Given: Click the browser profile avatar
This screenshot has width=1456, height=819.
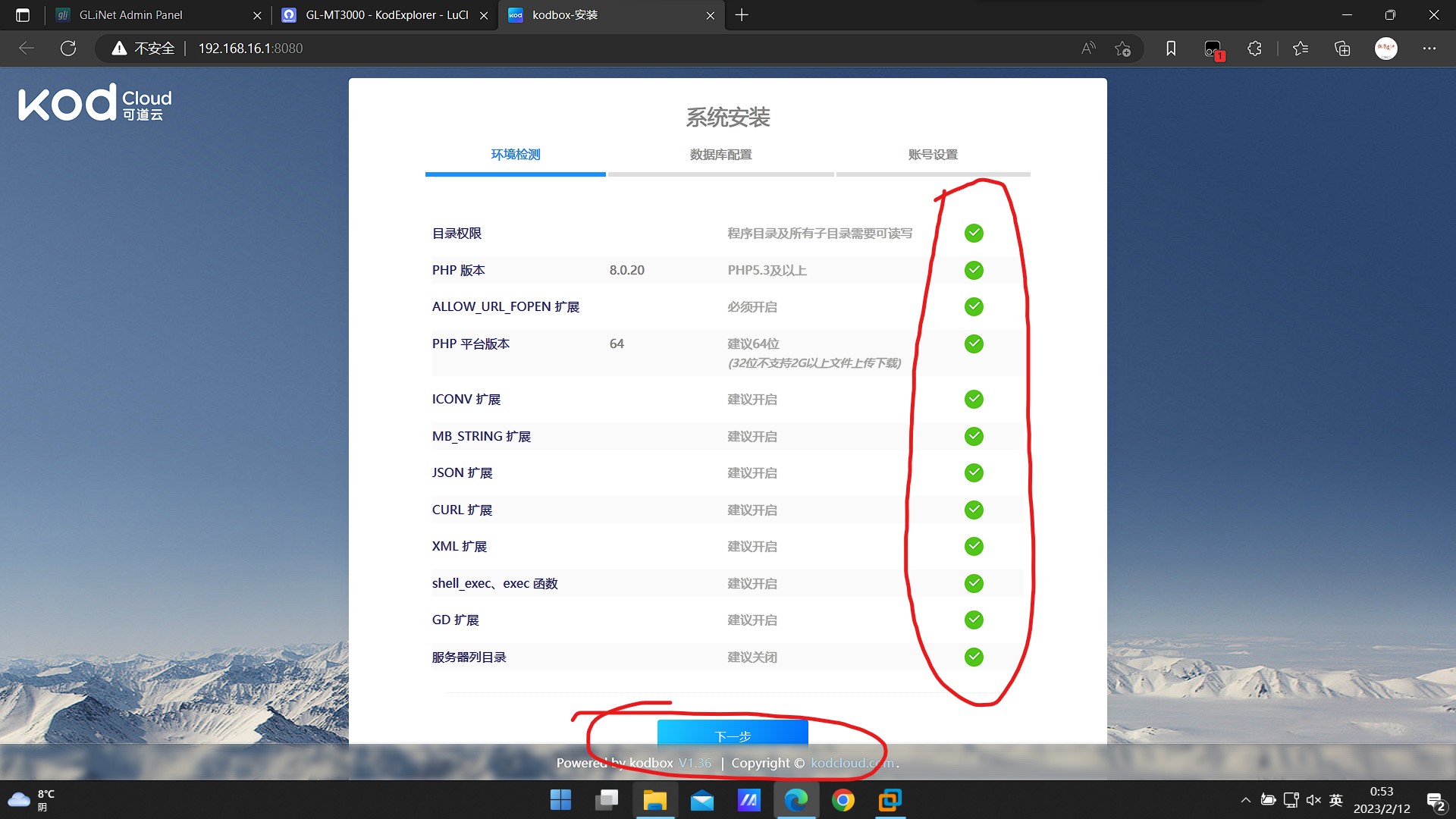Looking at the screenshot, I should 1385,49.
